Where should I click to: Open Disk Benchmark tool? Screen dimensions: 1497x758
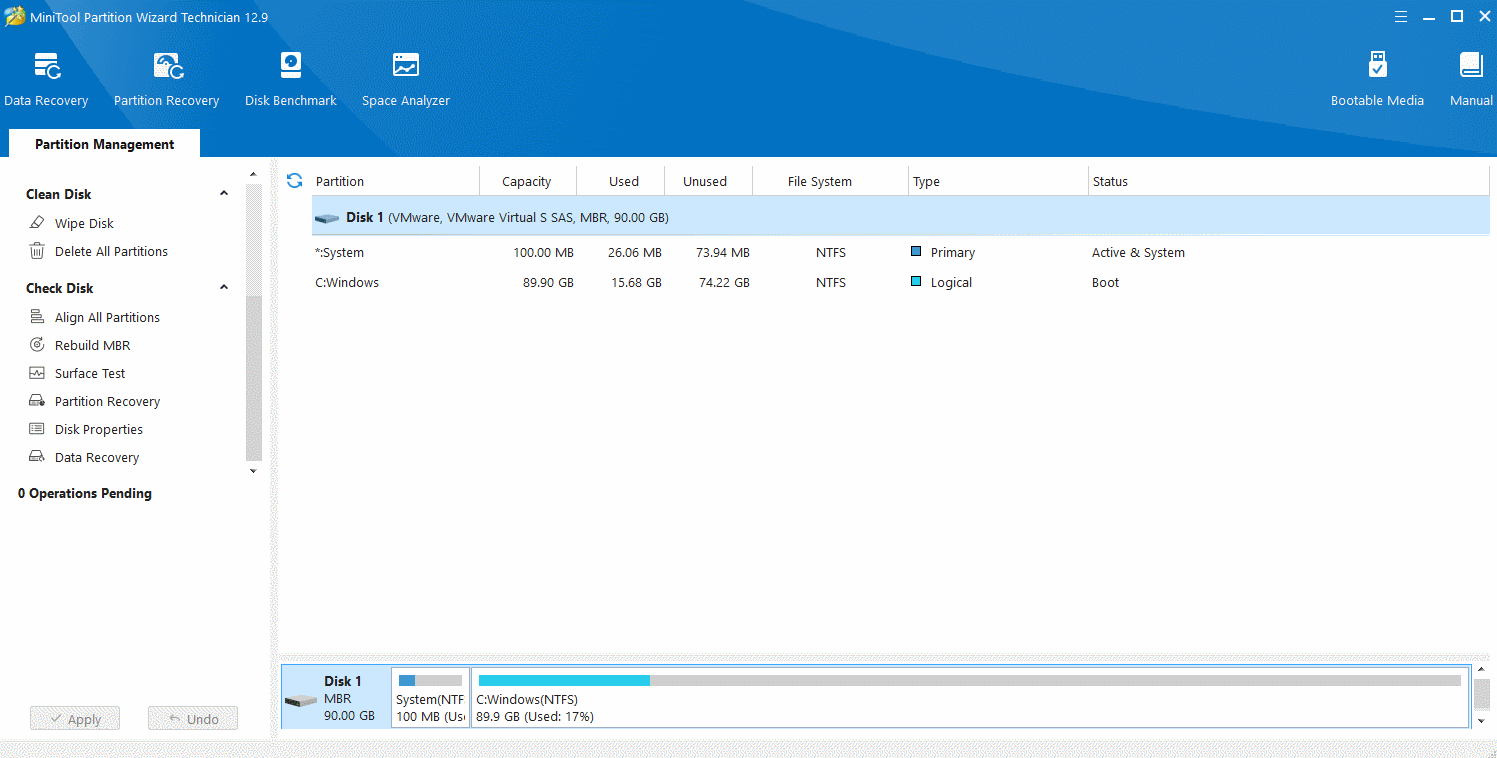point(290,79)
